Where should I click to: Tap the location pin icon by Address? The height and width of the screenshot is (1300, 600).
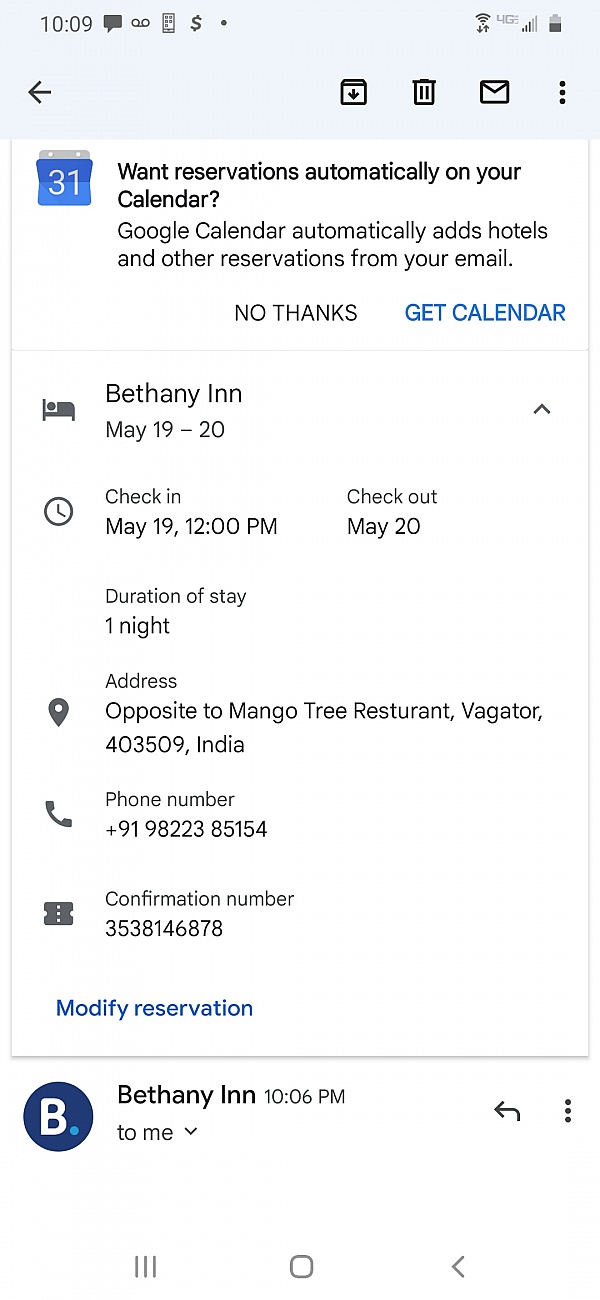click(59, 713)
